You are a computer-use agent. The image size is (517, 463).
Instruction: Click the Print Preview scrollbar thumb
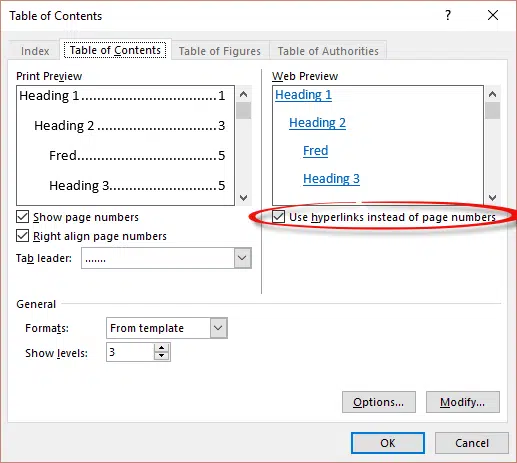point(244,111)
